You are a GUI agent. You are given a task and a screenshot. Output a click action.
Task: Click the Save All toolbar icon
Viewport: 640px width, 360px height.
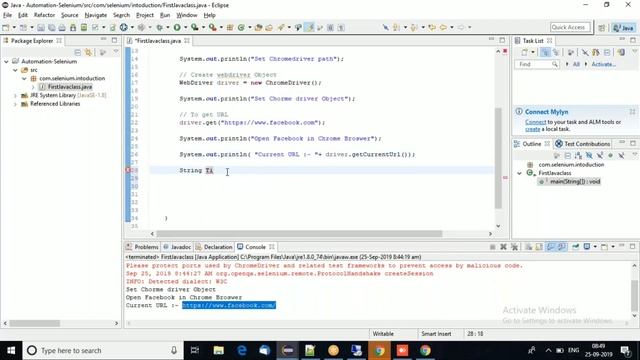tap(51, 27)
